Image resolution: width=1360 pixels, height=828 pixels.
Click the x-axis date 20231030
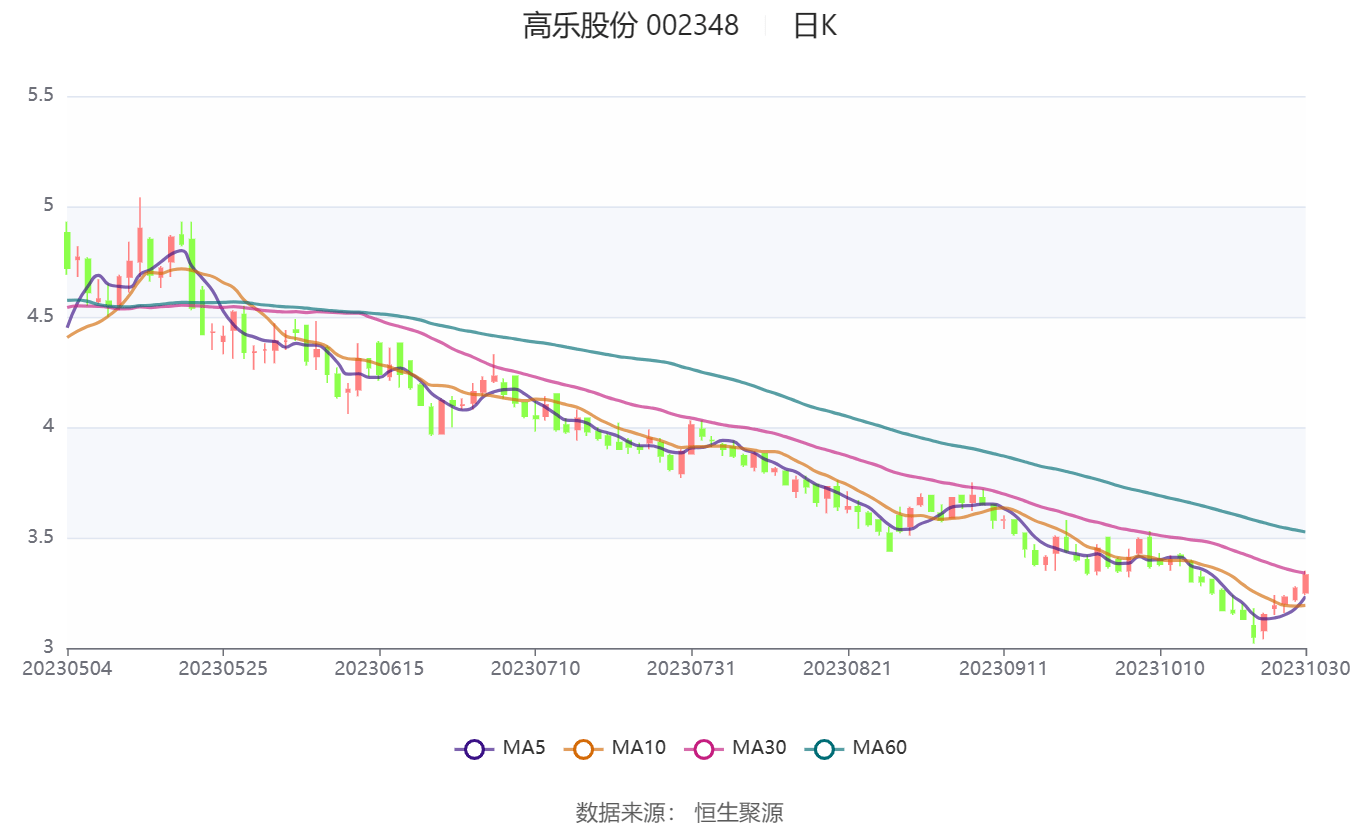1306,668
